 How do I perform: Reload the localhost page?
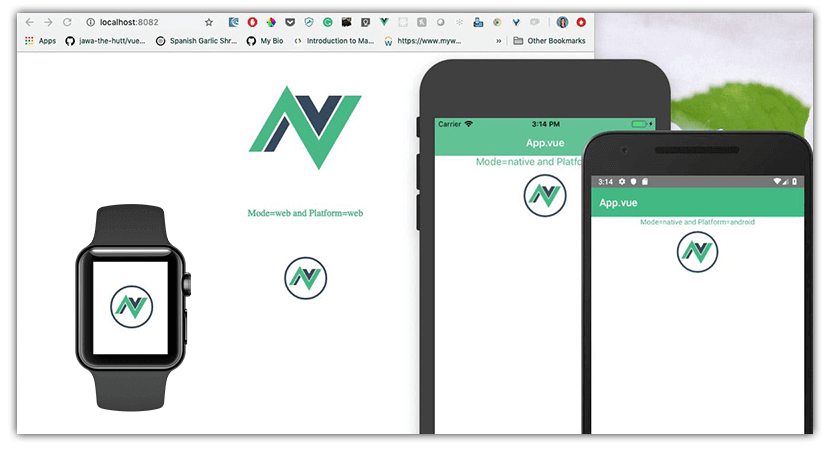(x=67, y=21)
